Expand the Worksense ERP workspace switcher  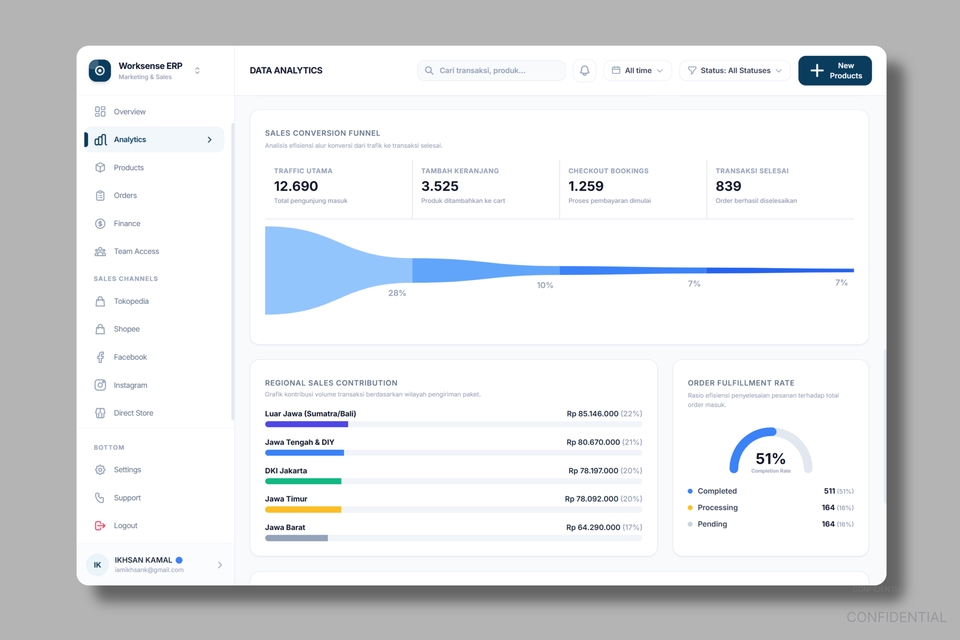tap(197, 70)
